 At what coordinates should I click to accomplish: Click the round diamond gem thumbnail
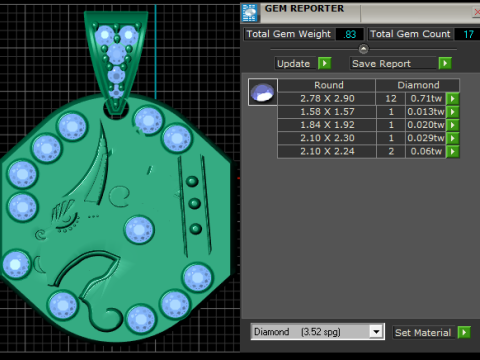(263, 92)
